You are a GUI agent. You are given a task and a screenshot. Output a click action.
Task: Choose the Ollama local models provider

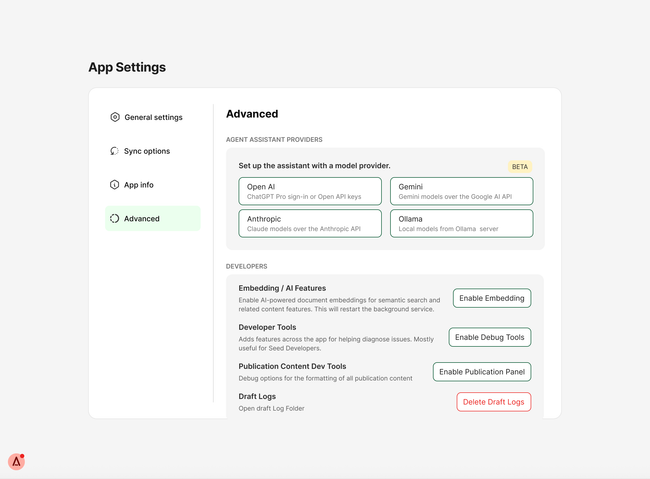pos(461,223)
